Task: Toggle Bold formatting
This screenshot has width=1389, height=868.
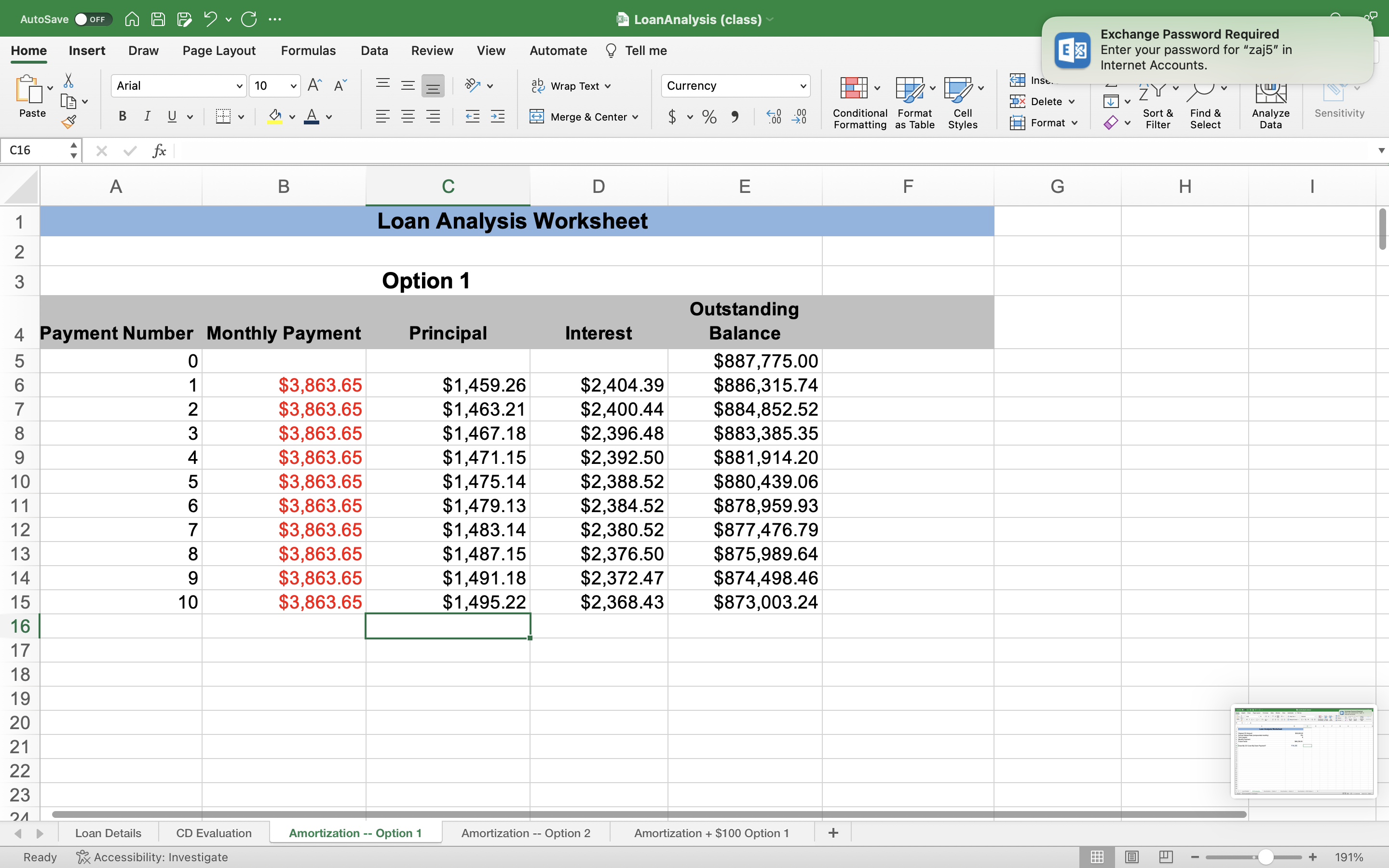Action: [x=122, y=117]
